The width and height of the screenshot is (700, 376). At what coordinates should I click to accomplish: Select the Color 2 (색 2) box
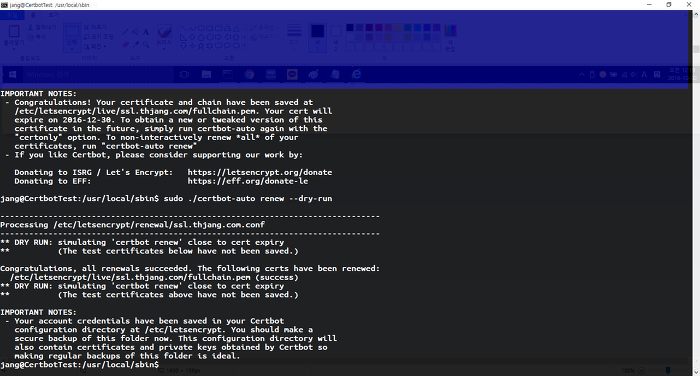tap(336, 37)
